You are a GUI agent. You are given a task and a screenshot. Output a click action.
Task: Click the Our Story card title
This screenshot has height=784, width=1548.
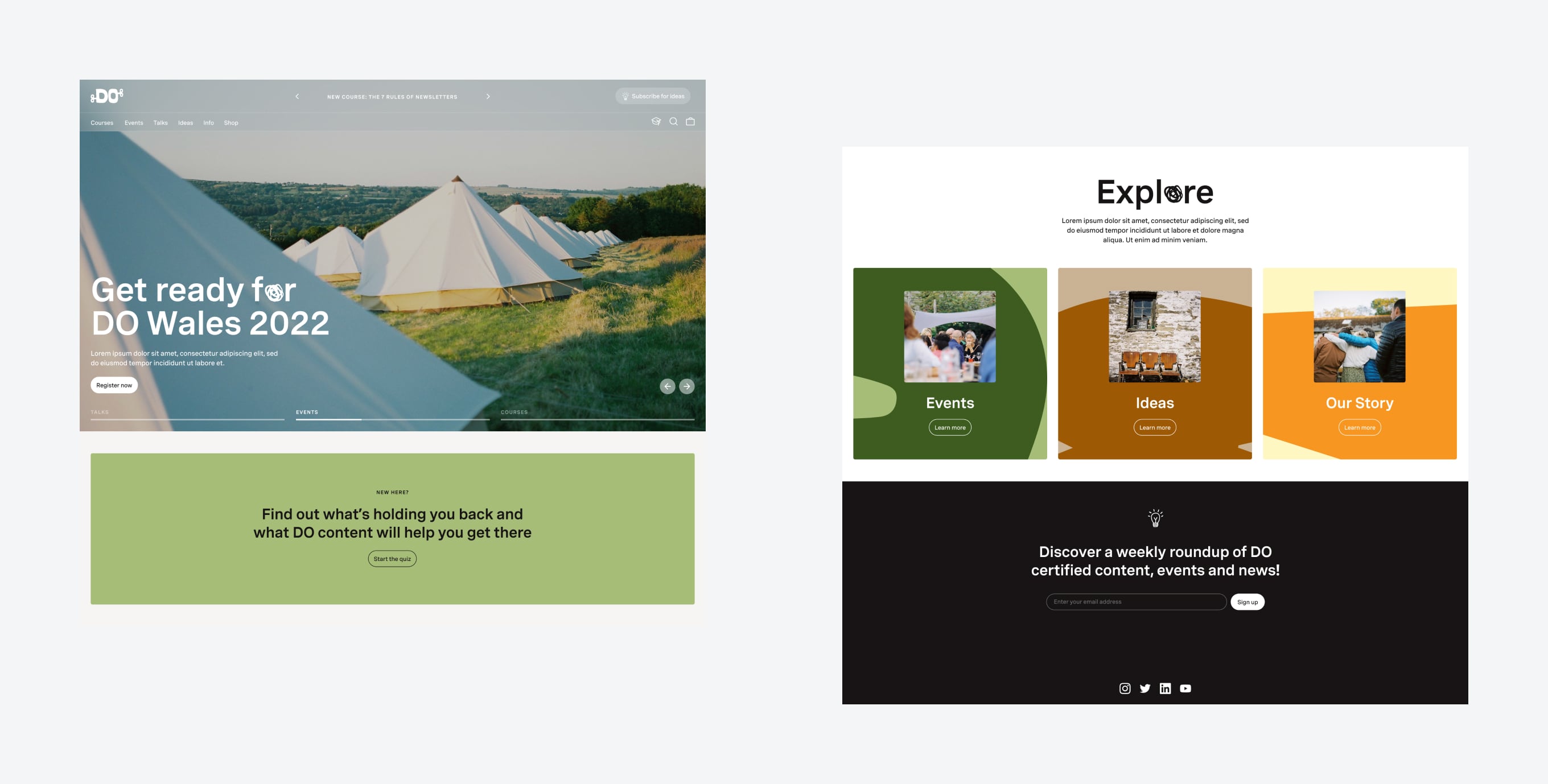(x=1359, y=403)
